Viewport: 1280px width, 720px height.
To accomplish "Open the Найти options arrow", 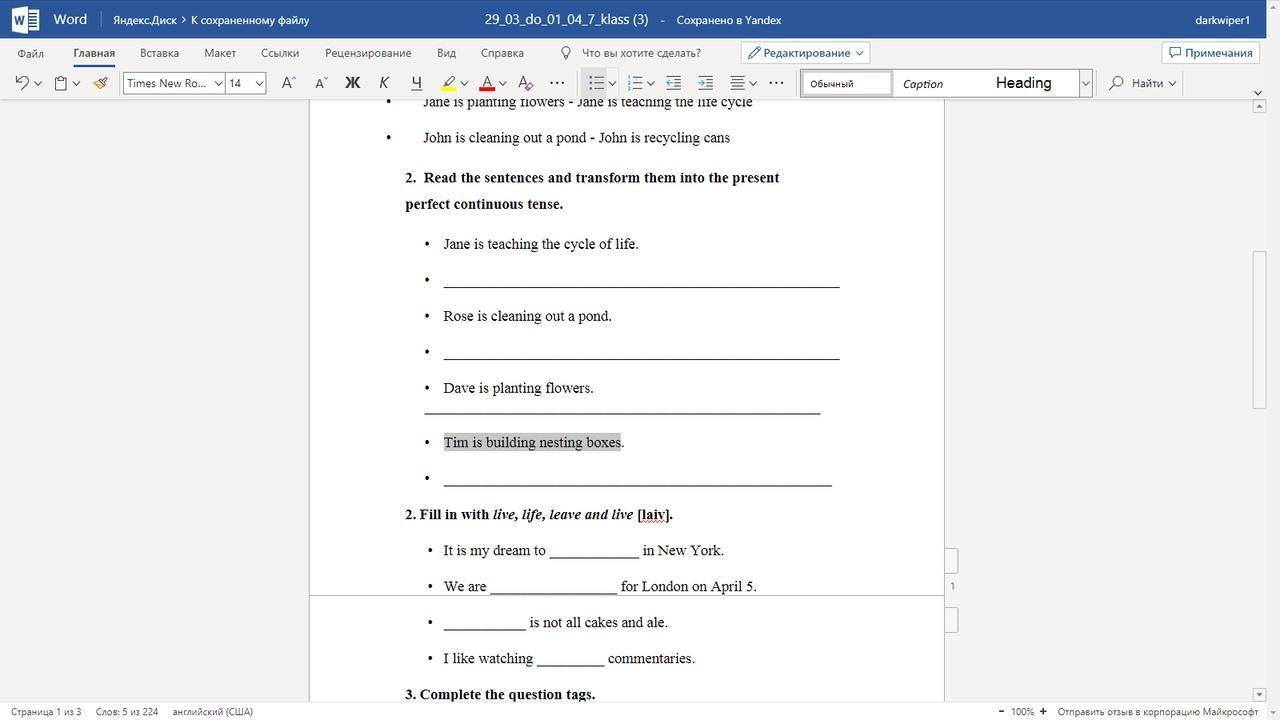I will [x=1172, y=83].
